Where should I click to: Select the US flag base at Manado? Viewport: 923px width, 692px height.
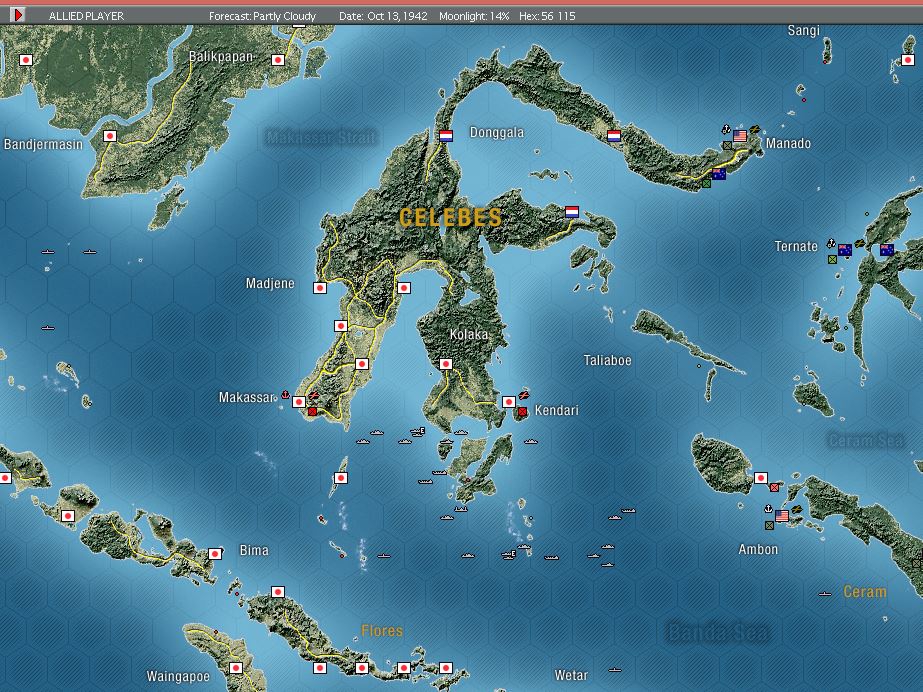740,136
